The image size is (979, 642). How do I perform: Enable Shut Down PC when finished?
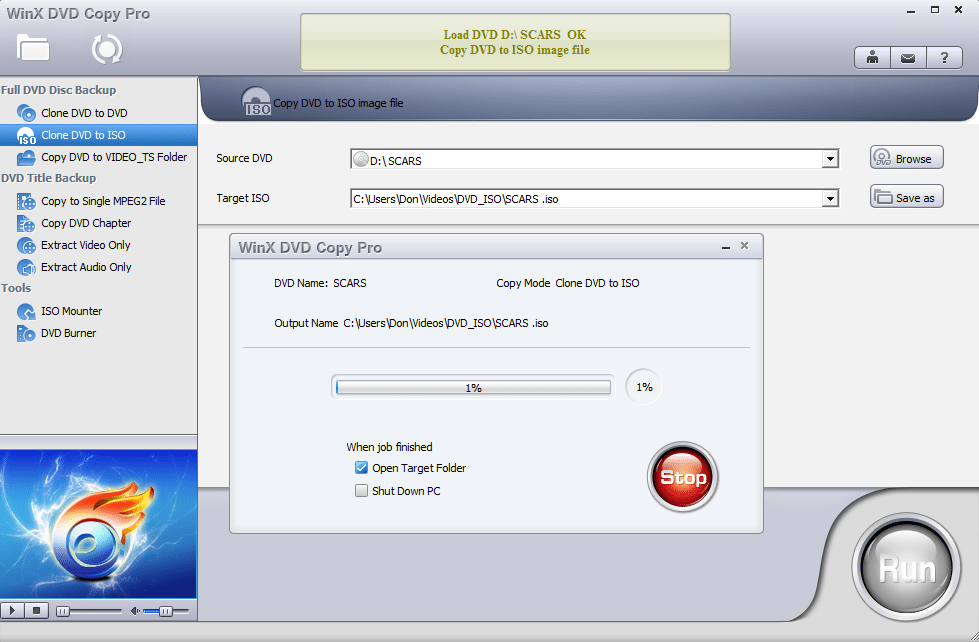coord(362,491)
